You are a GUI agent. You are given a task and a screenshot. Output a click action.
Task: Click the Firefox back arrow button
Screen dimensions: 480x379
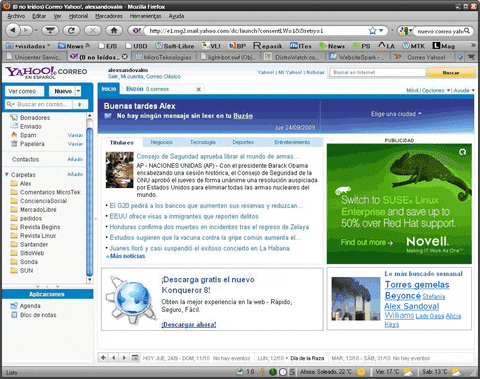[x=13, y=30]
